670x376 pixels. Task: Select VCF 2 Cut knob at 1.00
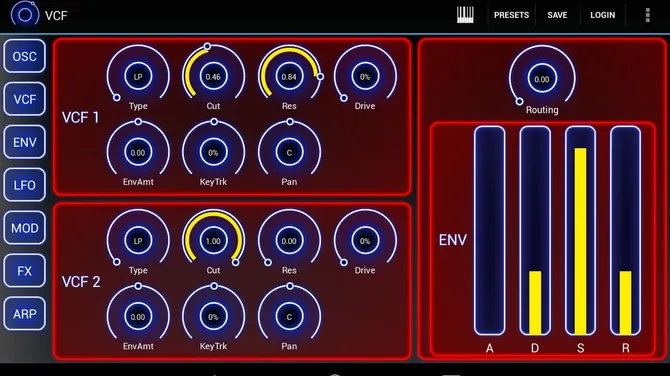[213, 241]
